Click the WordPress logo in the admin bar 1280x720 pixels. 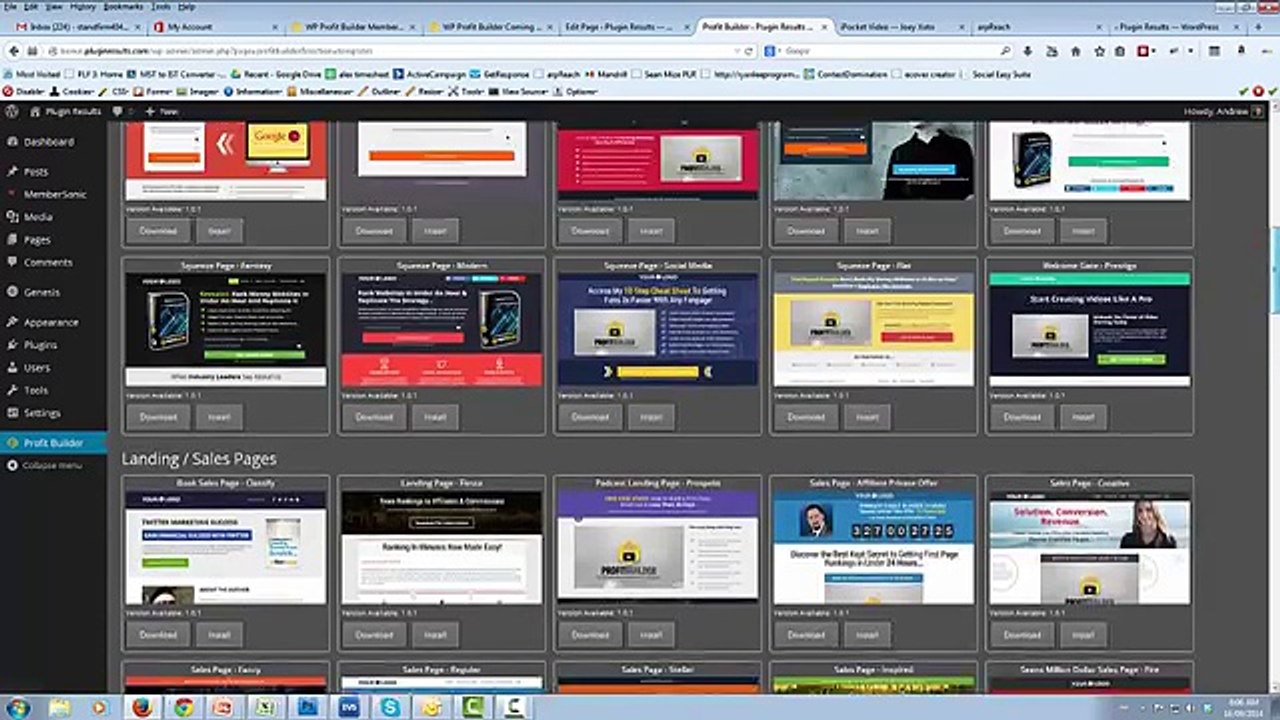pyautogui.click(x=11, y=112)
